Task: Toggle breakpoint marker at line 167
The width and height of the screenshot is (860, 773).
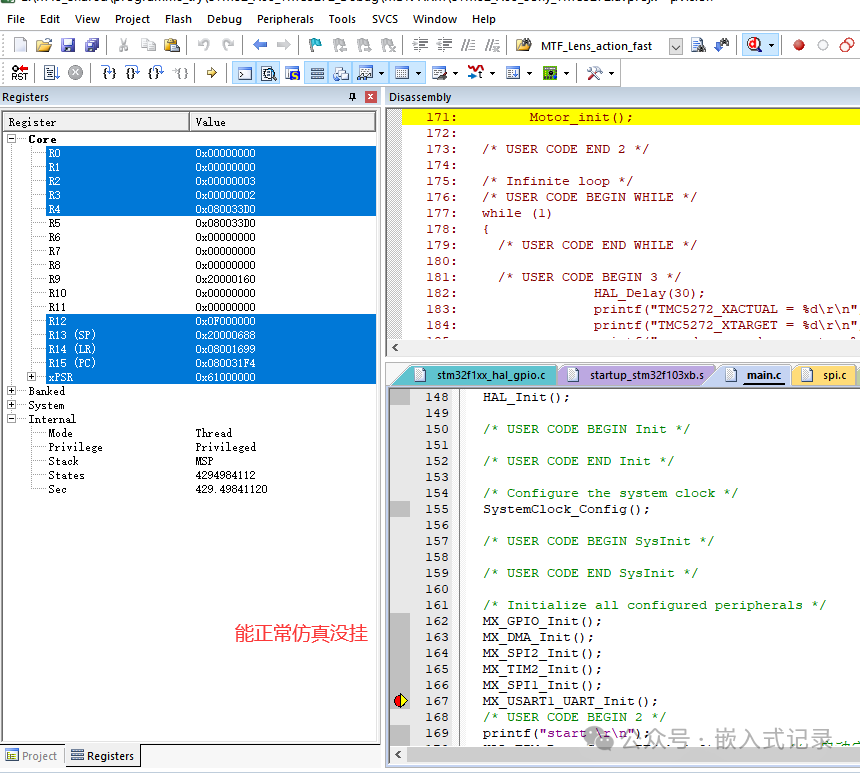Action: tap(401, 701)
